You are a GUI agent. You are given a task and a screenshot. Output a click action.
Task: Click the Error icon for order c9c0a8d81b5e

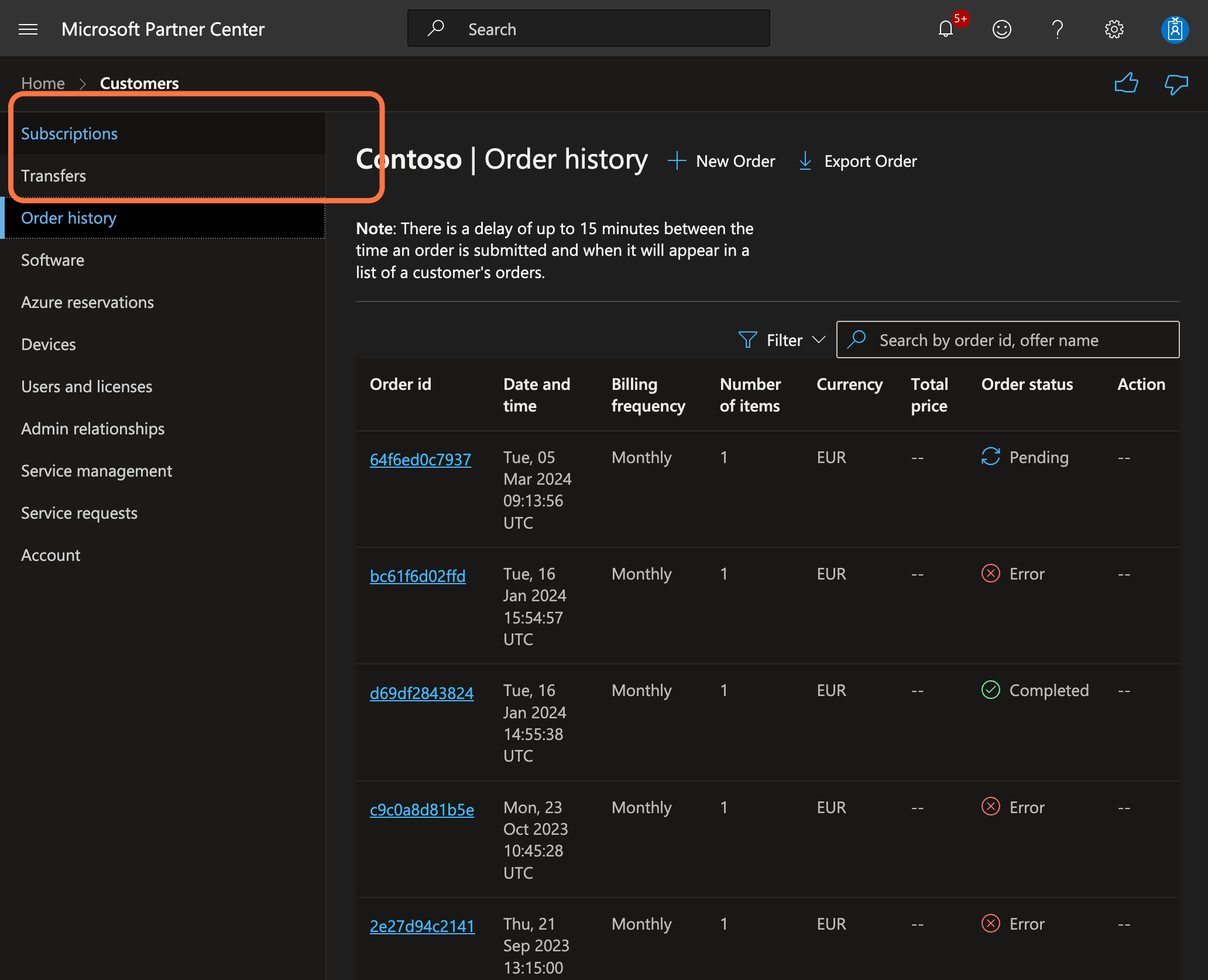990,806
